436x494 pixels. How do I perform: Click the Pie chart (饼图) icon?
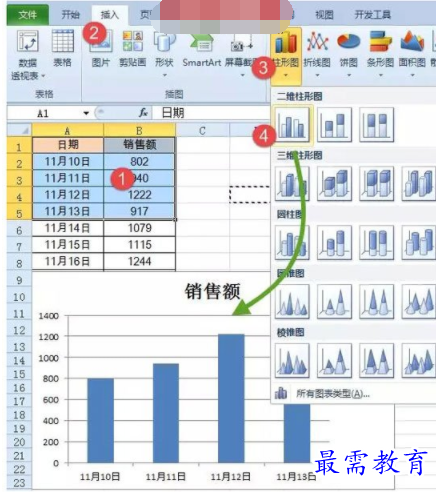tap(349, 42)
